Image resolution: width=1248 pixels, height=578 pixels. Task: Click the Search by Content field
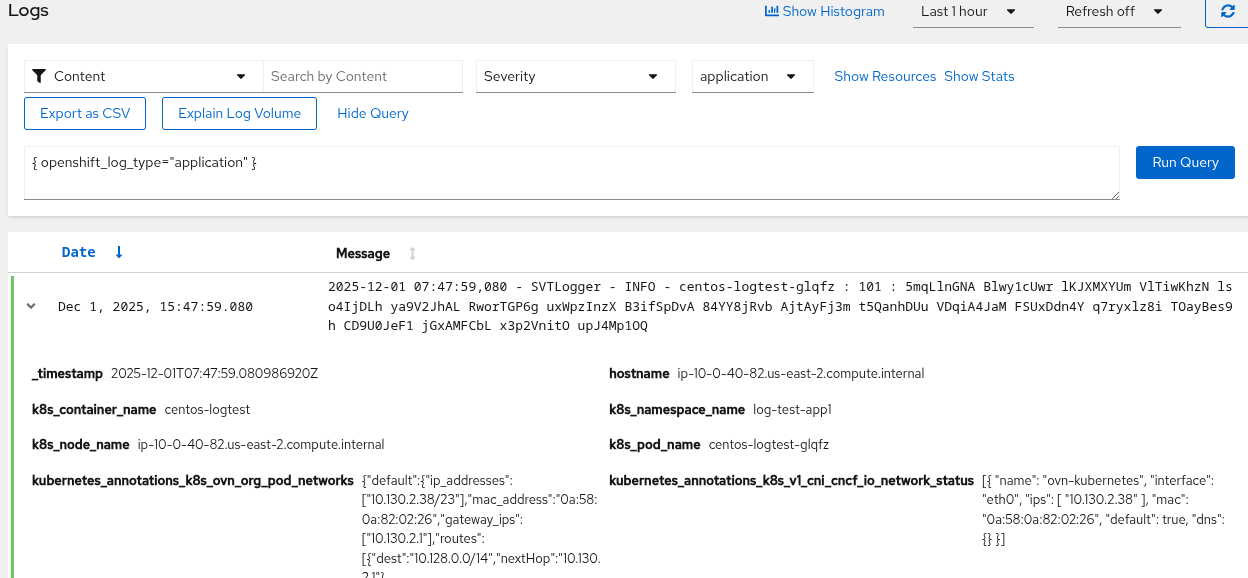363,76
